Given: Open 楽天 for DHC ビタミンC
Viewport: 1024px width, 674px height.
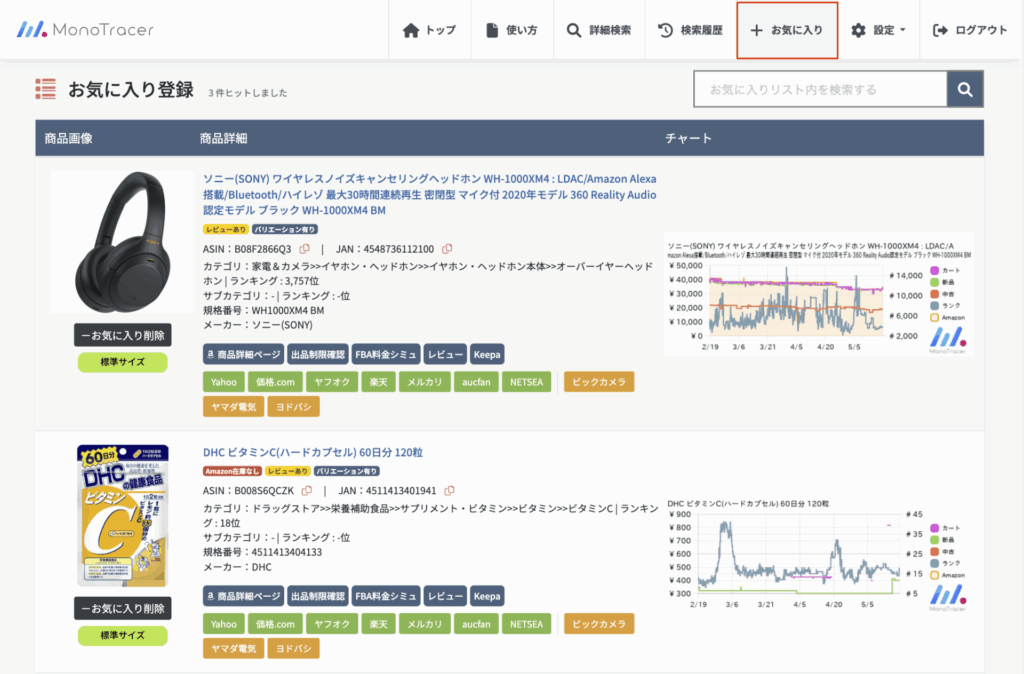Looking at the screenshot, I should [x=379, y=624].
